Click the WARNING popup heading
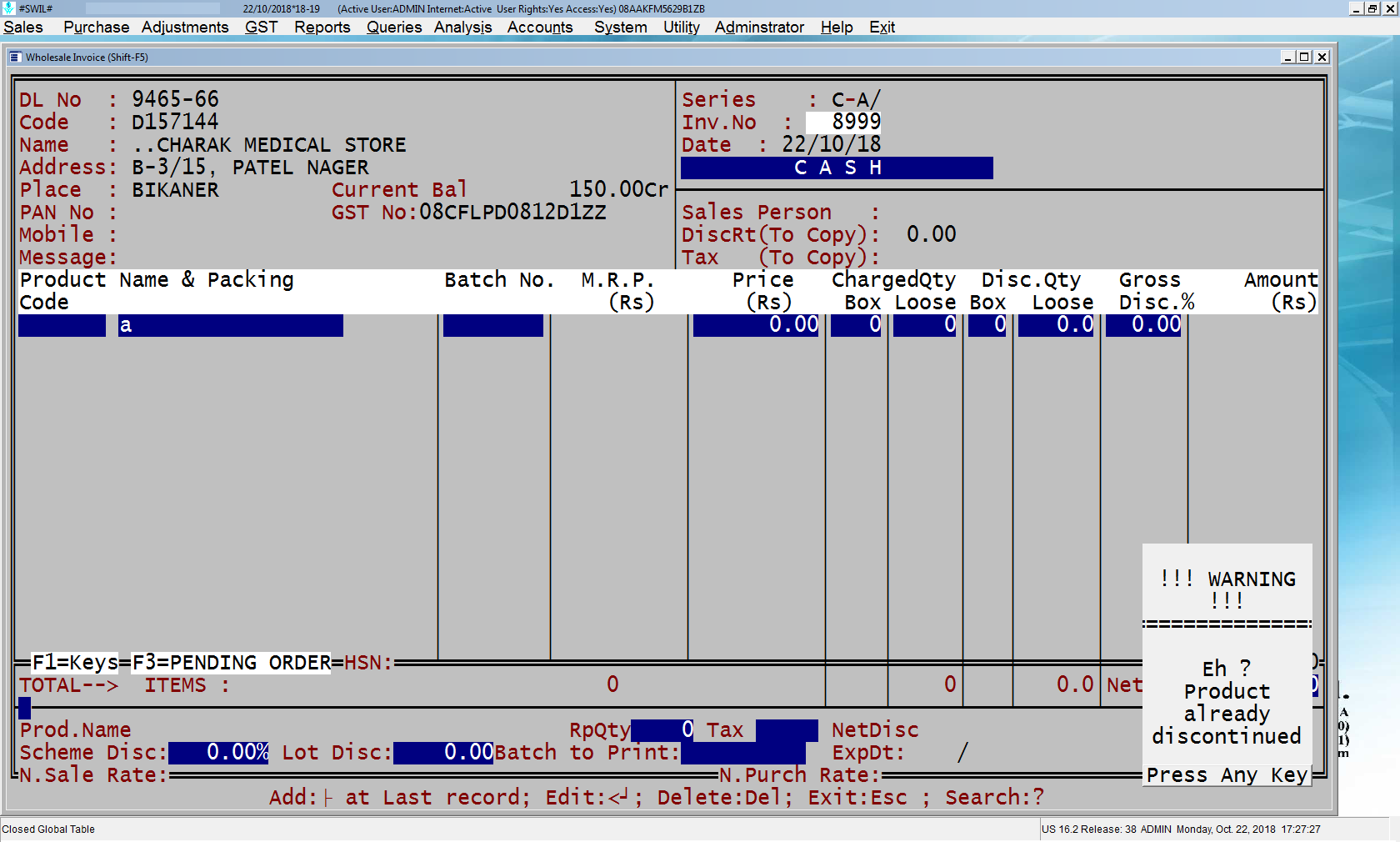 click(x=1227, y=589)
